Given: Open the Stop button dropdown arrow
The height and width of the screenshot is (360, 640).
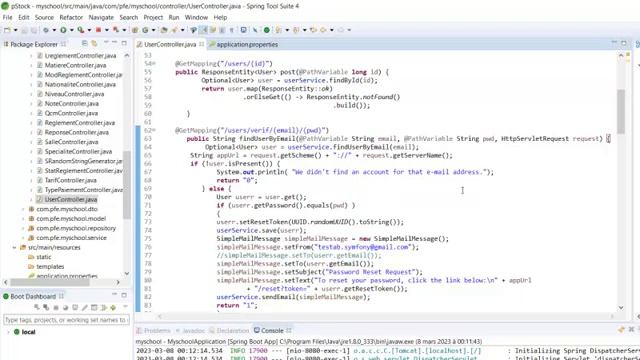Looking at the screenshot, I should [x=107, y=30].
